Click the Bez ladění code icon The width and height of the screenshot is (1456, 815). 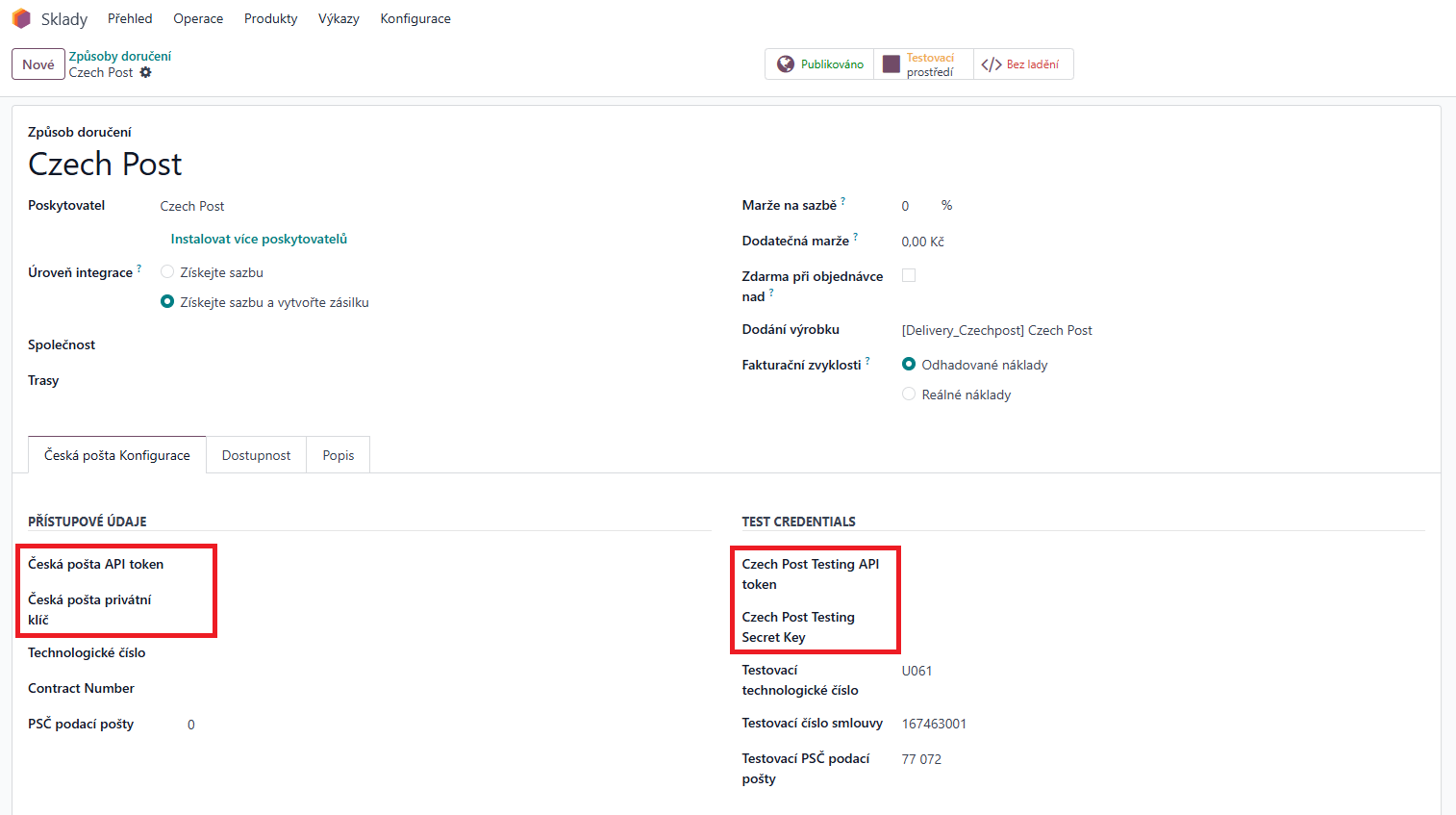pyautogui.click(x=992, y=64)
